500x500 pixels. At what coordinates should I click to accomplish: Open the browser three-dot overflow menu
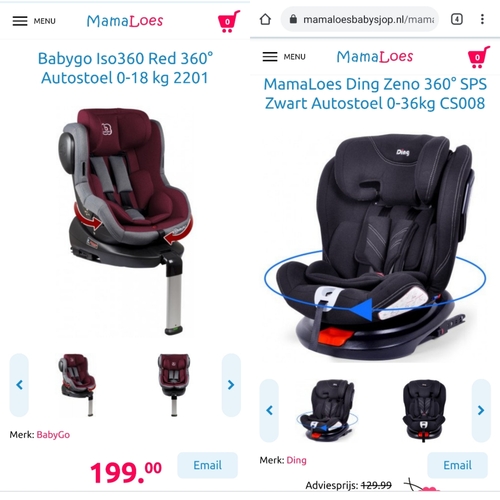click(x=482, y=19)
